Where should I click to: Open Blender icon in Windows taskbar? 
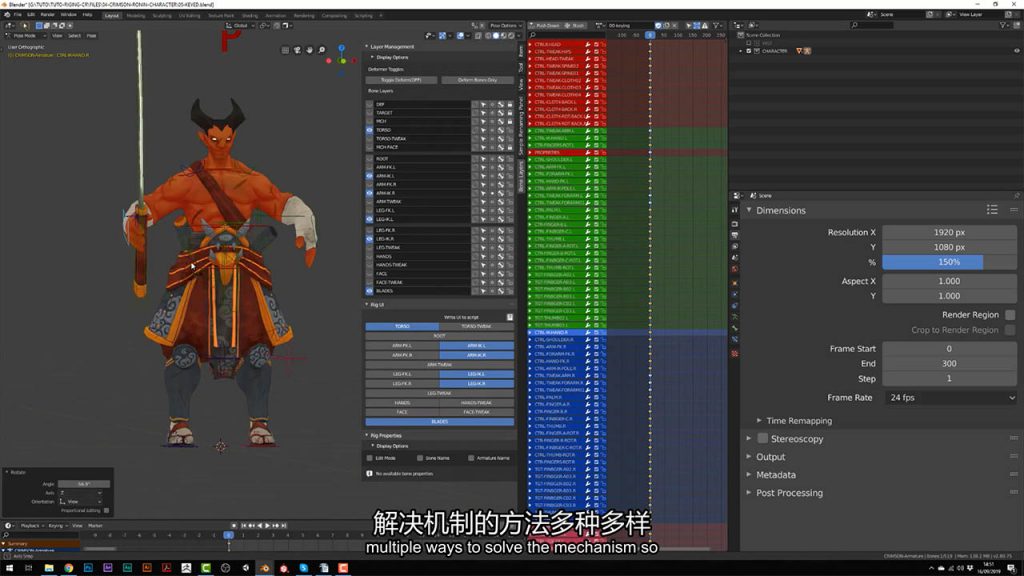(x=264, y=568)
